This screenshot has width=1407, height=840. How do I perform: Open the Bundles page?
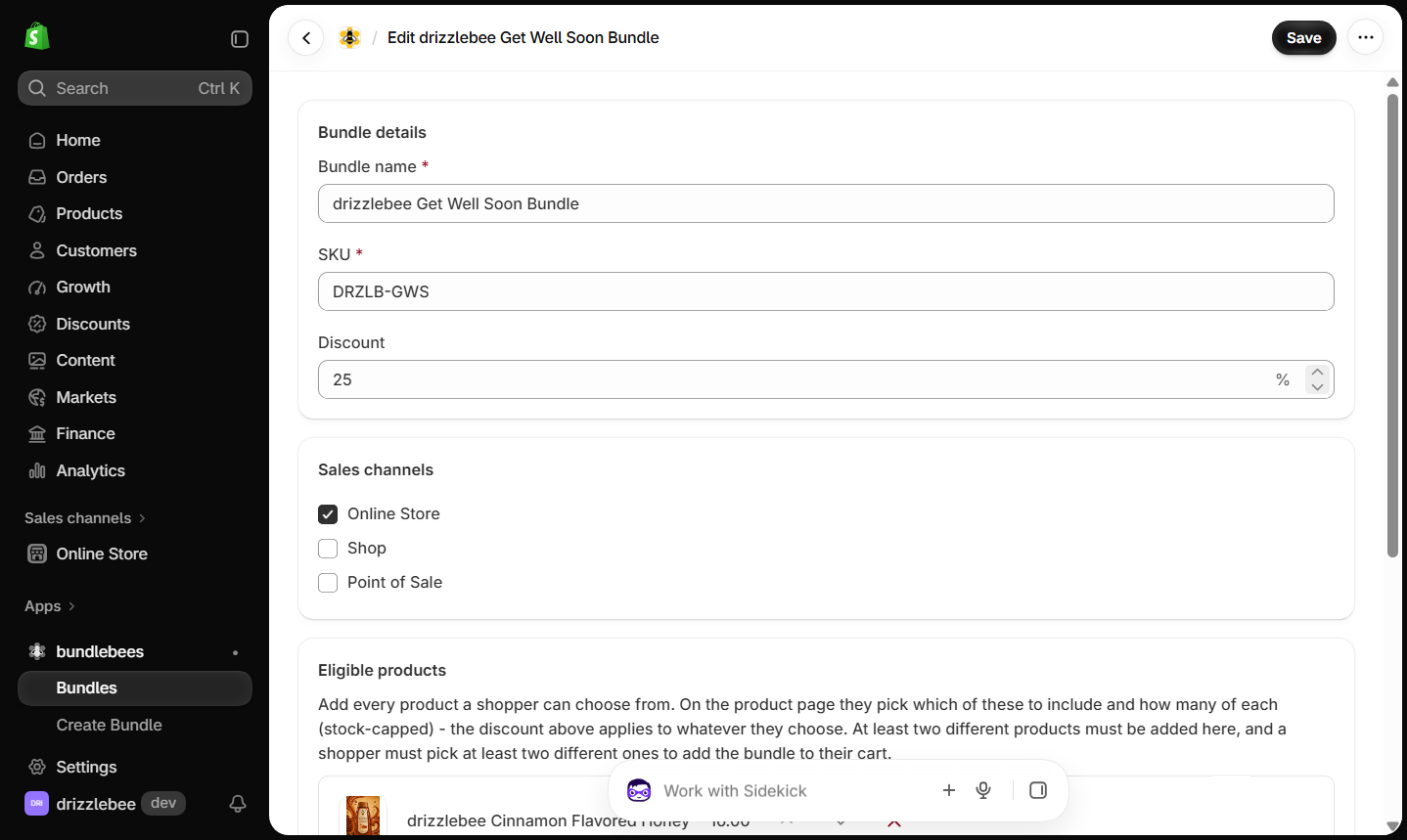[135, 688]
